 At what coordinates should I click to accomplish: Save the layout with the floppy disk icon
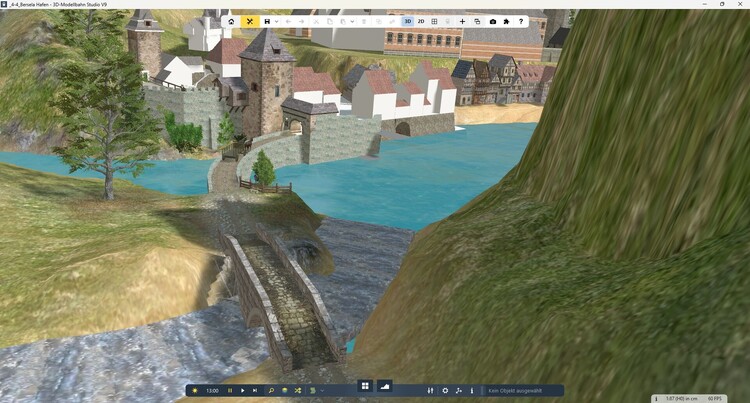pos(267,21)
